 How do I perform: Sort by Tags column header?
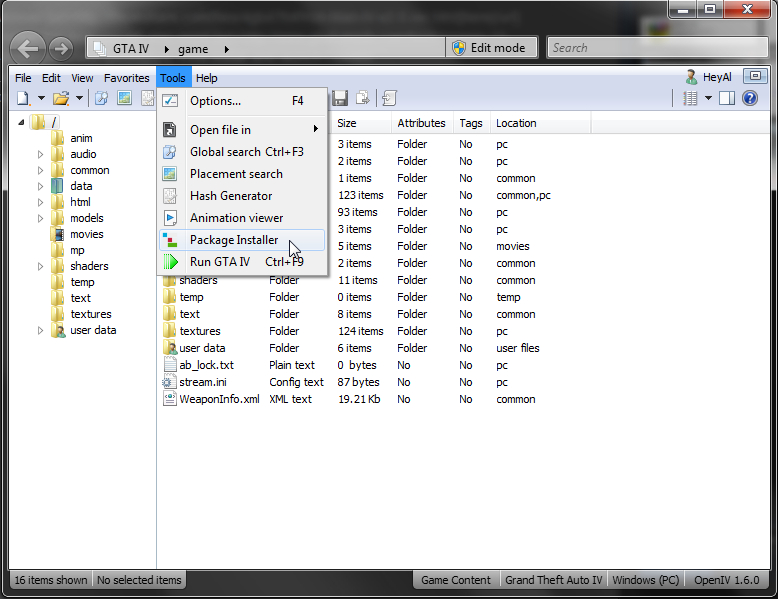(471, 123)
